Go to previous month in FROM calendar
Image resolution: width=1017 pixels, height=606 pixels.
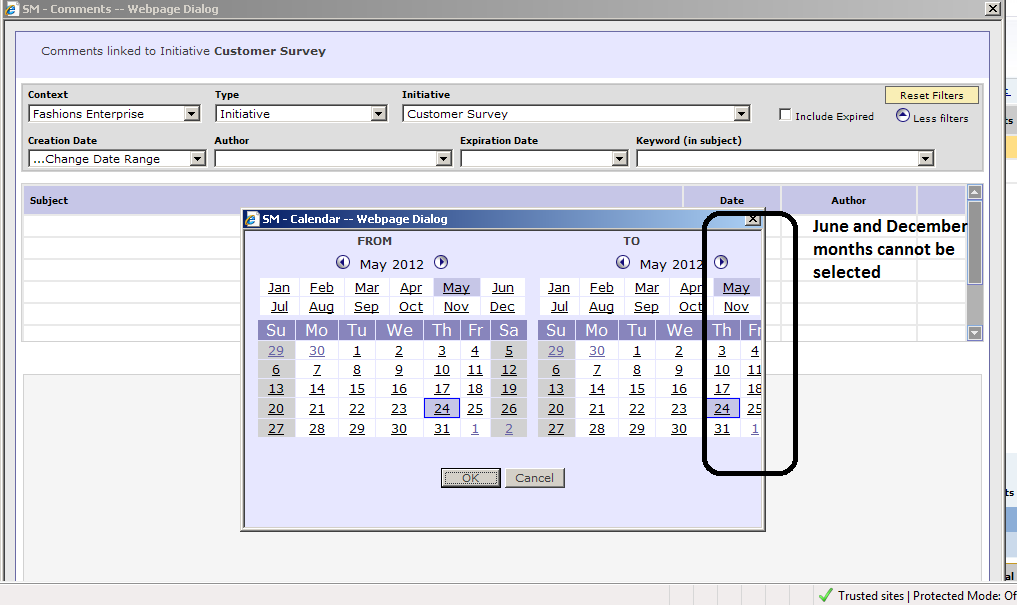[342, 262]
